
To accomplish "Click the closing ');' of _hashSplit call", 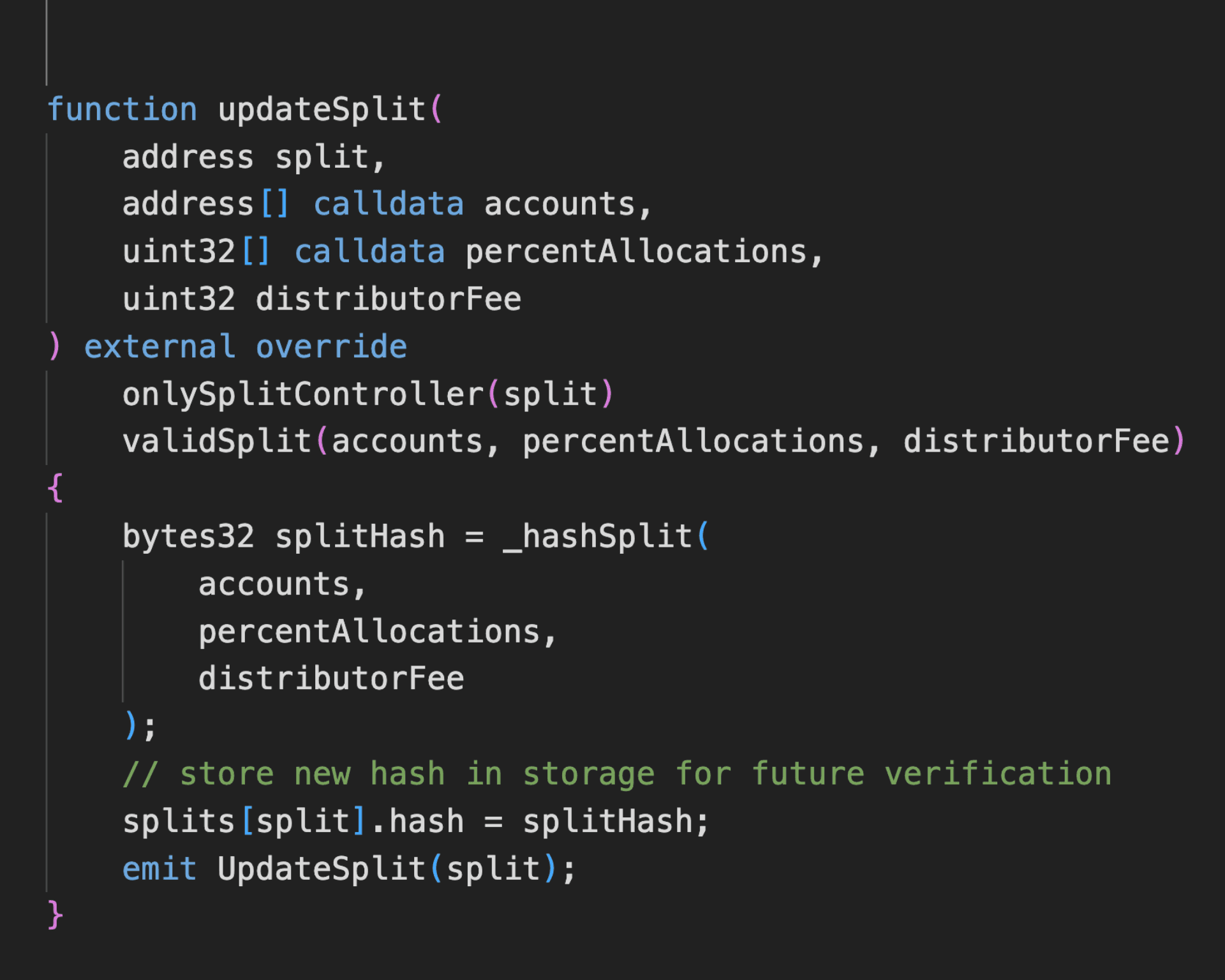I will coord(140,726).
